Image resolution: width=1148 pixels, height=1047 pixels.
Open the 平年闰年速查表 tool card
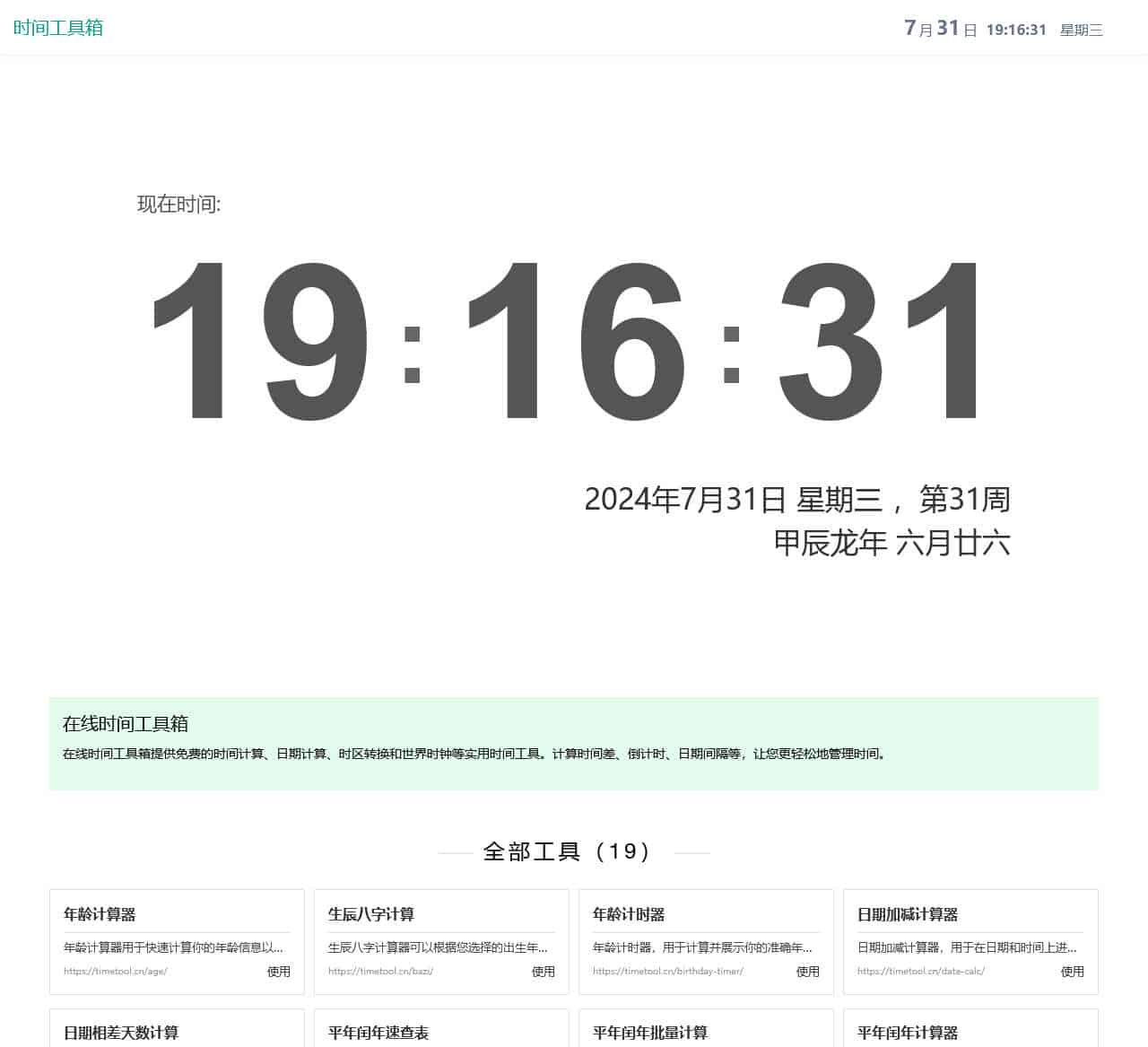[x=441, y=1028]
